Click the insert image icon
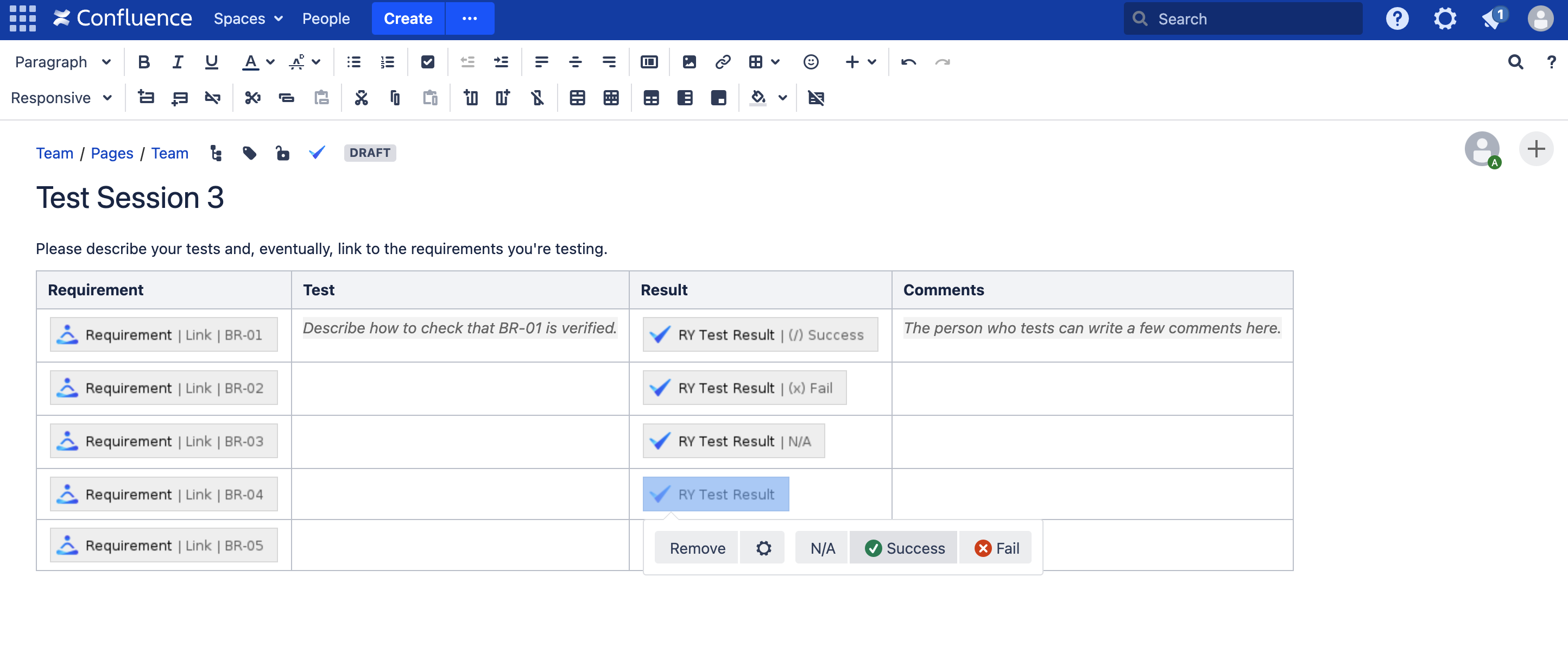 [x=689, y=62]
